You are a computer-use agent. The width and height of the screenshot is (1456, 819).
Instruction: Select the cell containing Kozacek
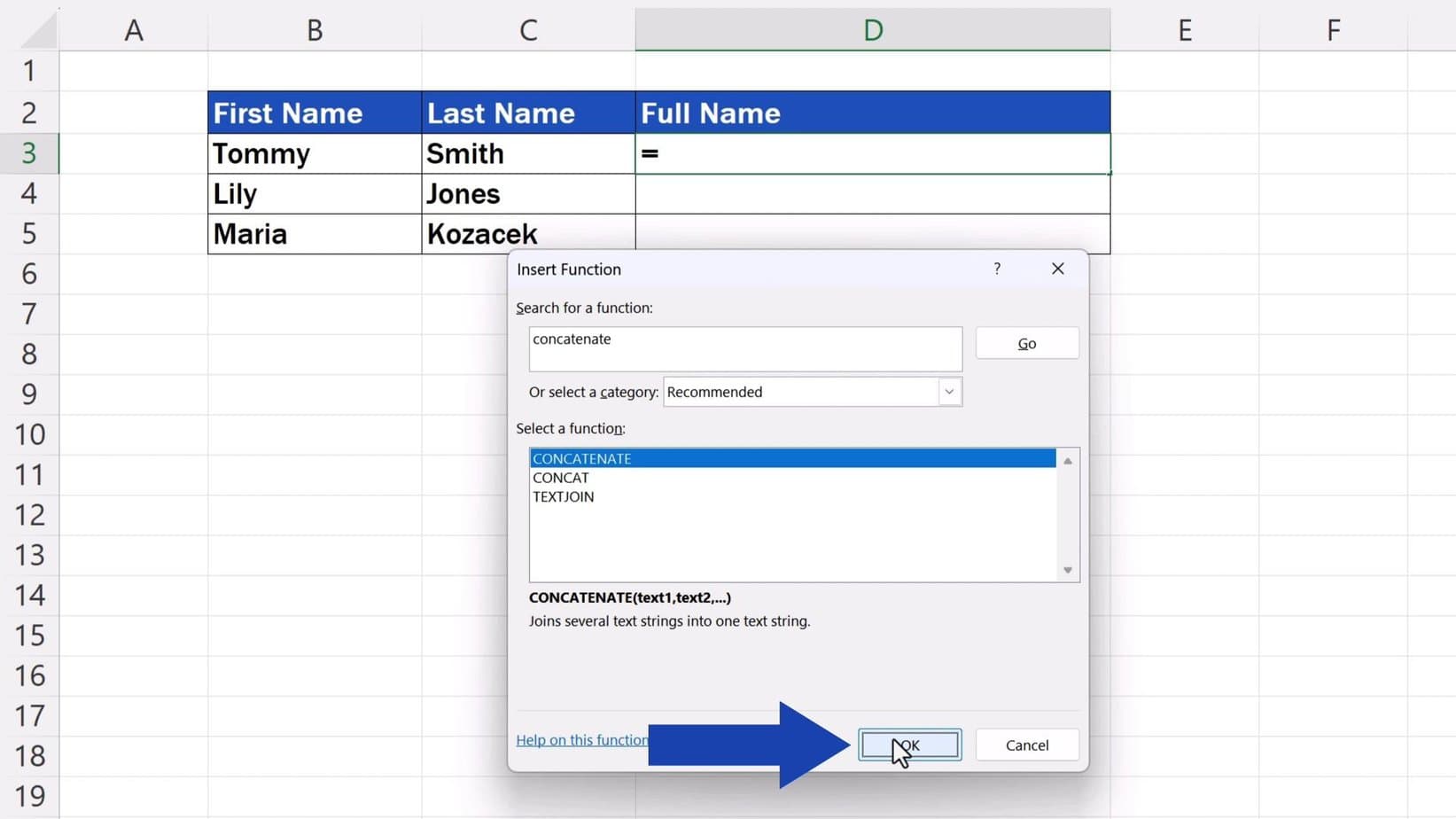pyautogui.click(x=527, y=233)
